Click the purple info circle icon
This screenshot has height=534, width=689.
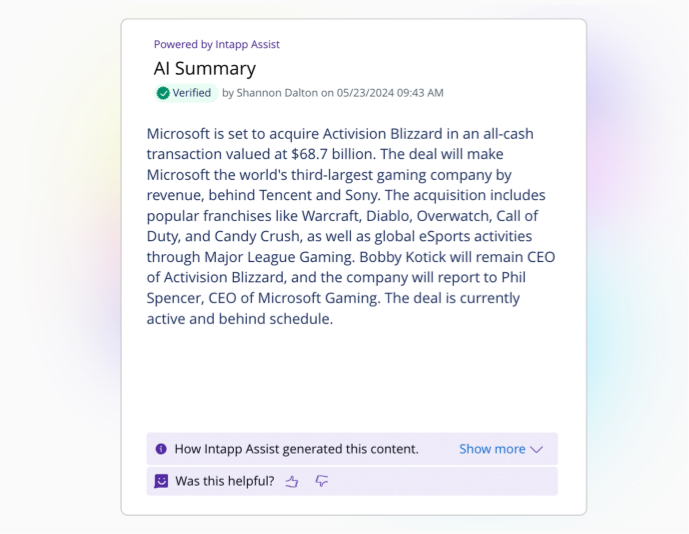point(161,449)
